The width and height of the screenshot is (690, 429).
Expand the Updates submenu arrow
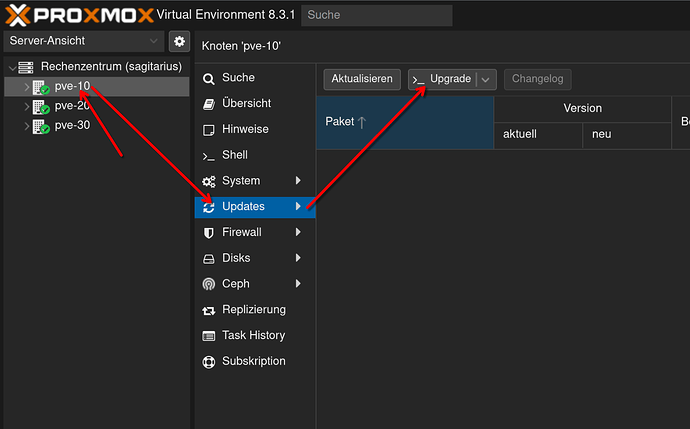[x=298, y=206]
